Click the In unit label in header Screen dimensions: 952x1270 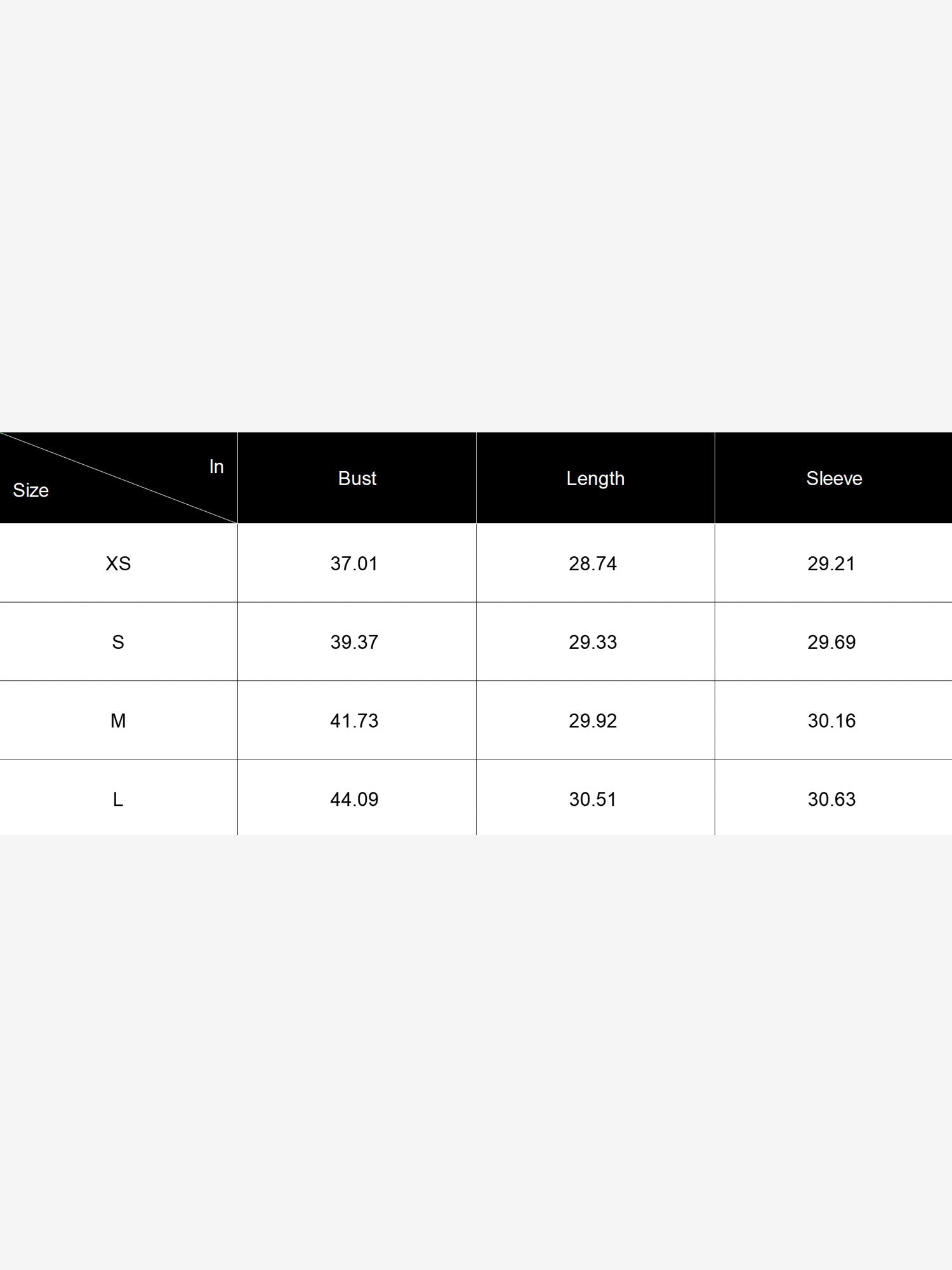[216, 467]
